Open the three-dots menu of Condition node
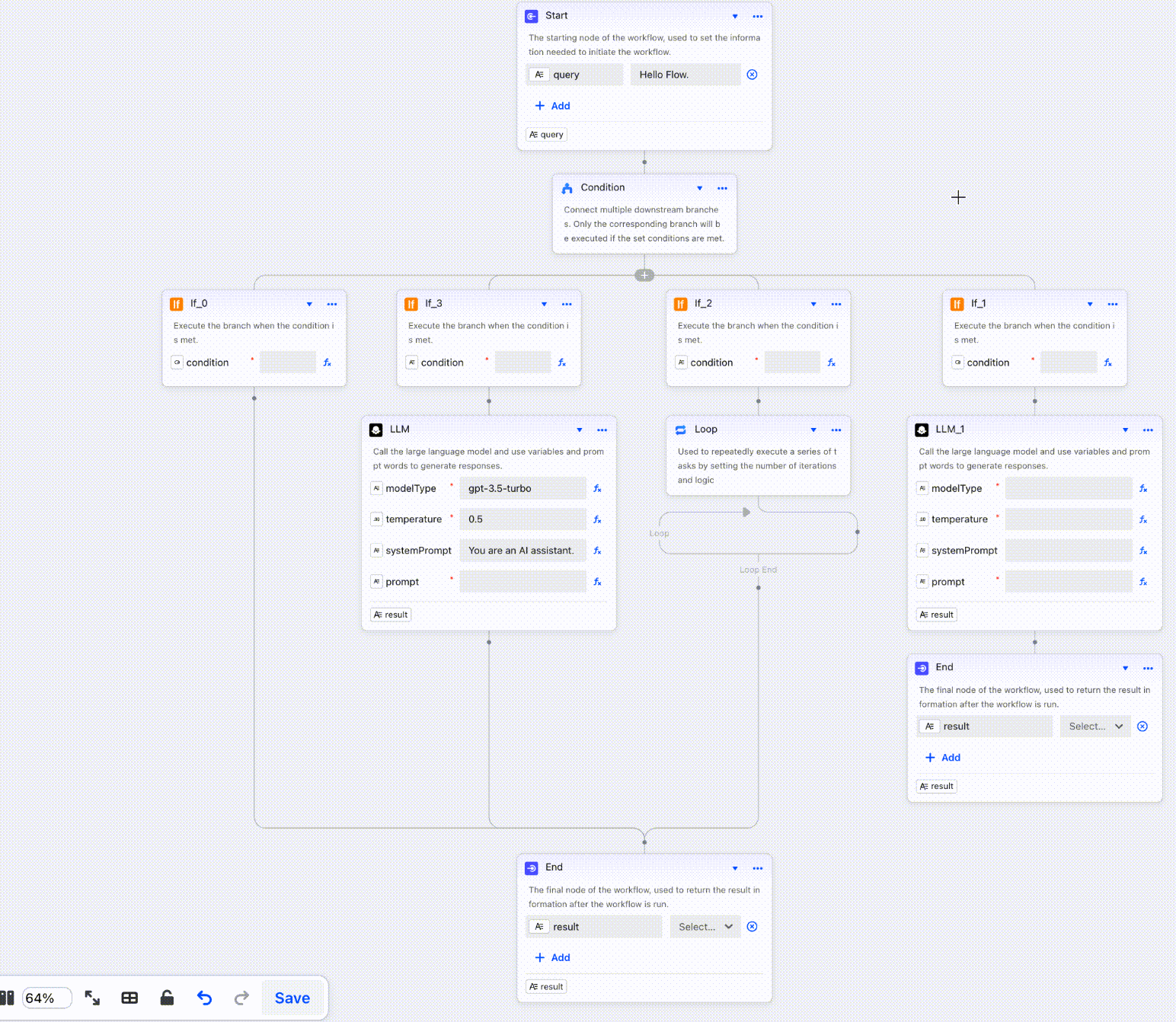 [722, 188]
